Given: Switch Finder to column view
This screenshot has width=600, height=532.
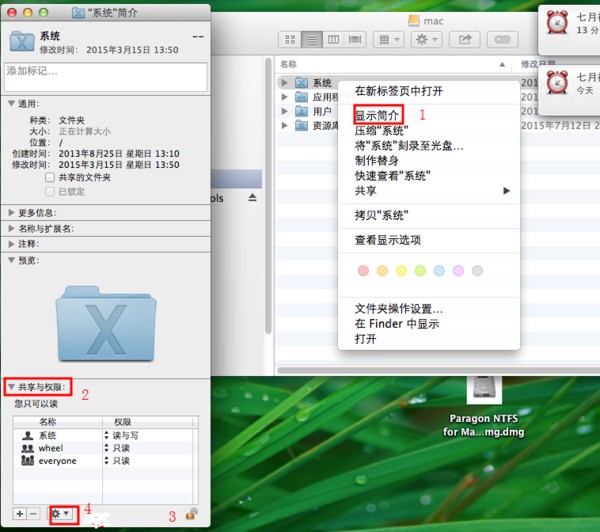Looking at the screenshot, I should 333,39.
